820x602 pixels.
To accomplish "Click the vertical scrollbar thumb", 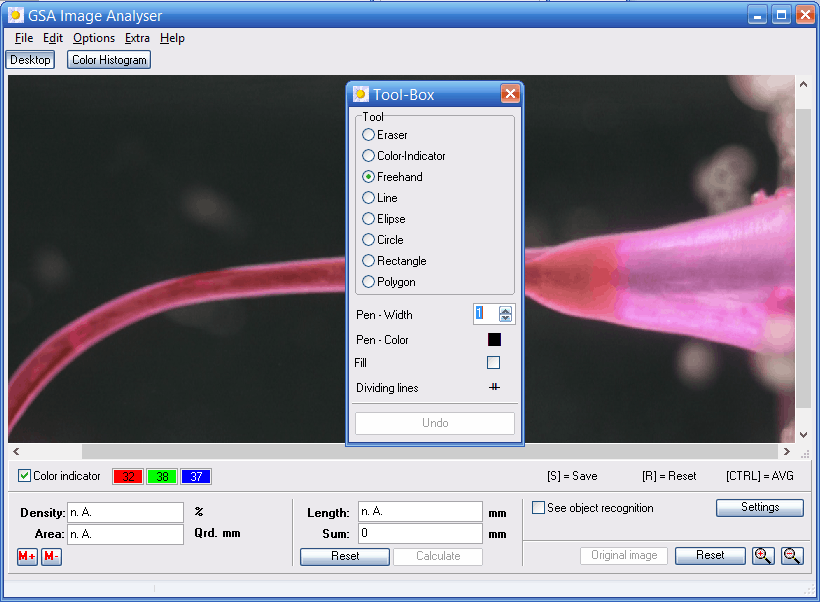I will (x=803, y=258).
